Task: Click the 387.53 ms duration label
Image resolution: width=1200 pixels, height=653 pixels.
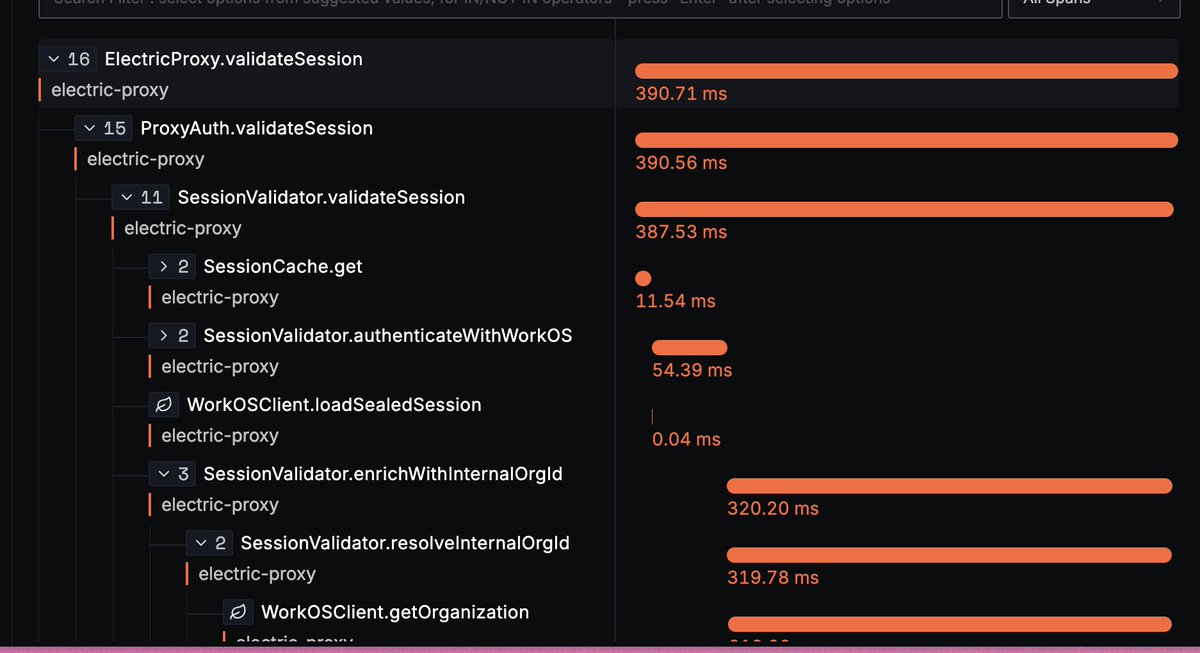Action: tap(681, 232)
